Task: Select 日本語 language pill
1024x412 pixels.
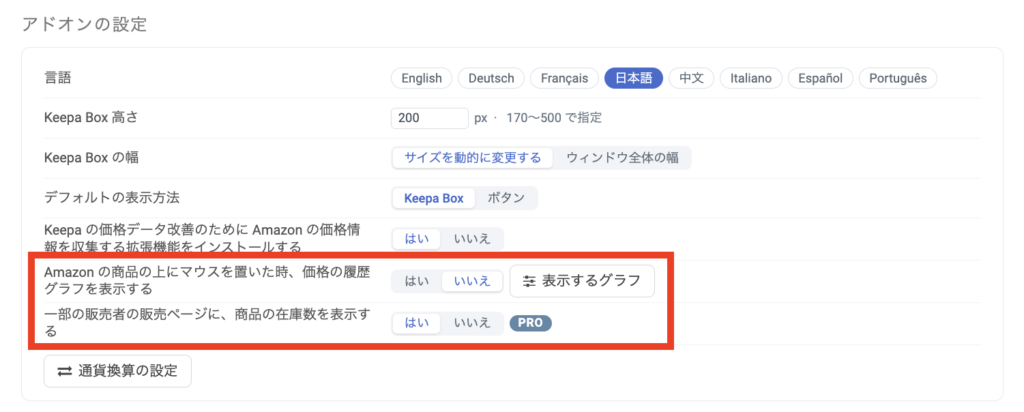Action: (634, 78)
